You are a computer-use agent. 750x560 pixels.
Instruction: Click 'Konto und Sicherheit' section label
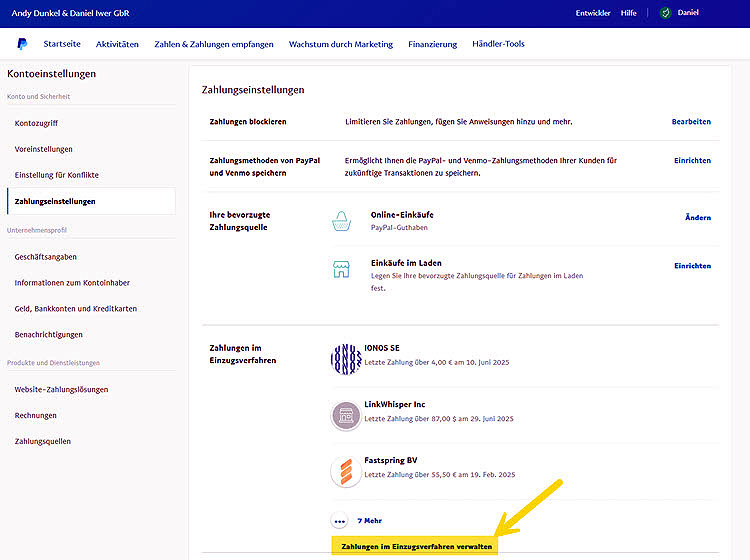[x=38, y=97]
